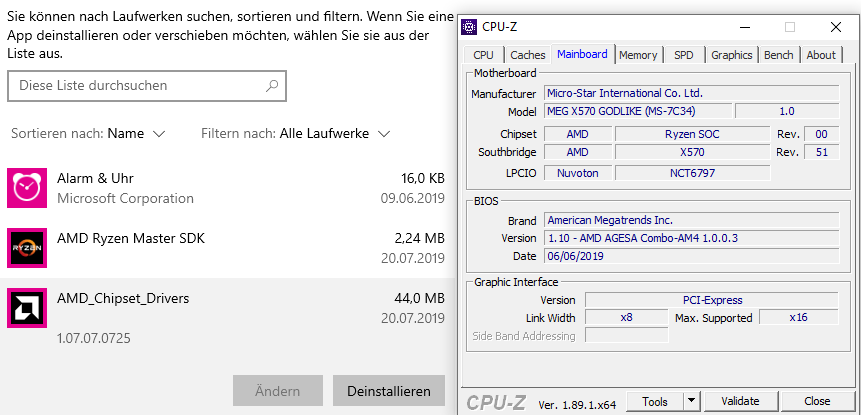Switch to the Caches tab

[x=528, y=55]
